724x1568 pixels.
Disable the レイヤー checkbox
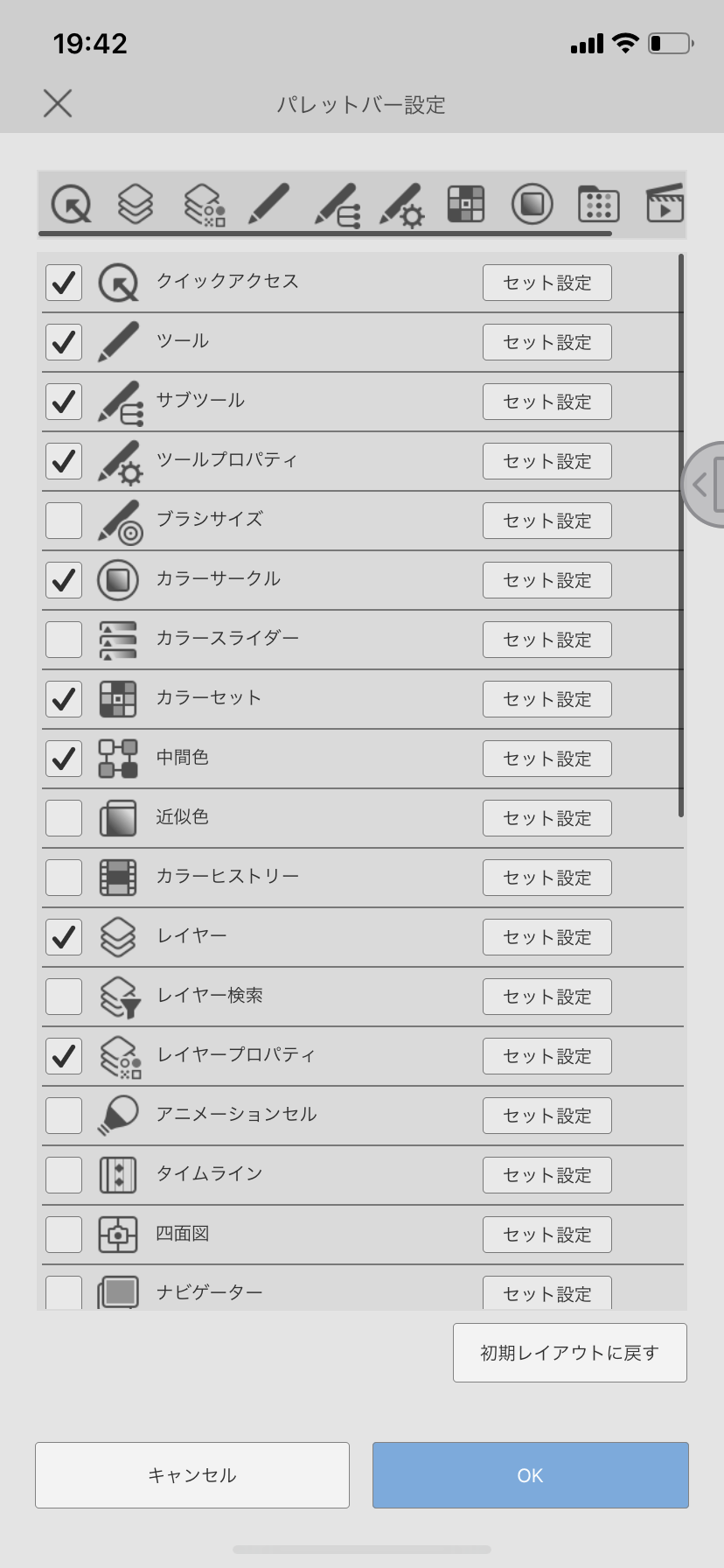(63, 936)
